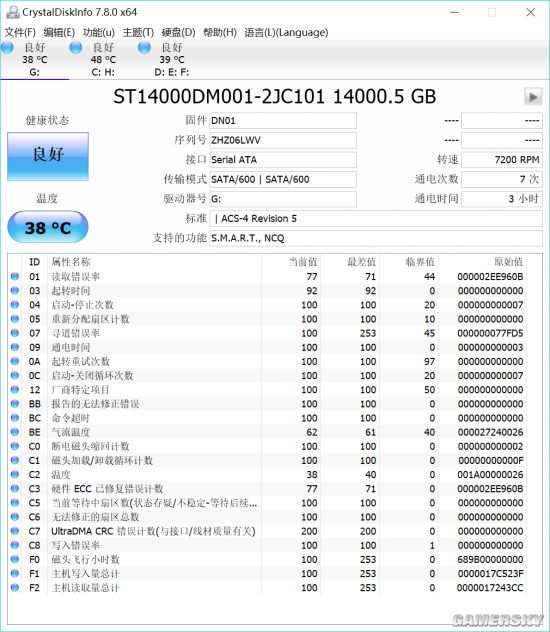Select the C: H: drive status orb

tap(76, 48)
